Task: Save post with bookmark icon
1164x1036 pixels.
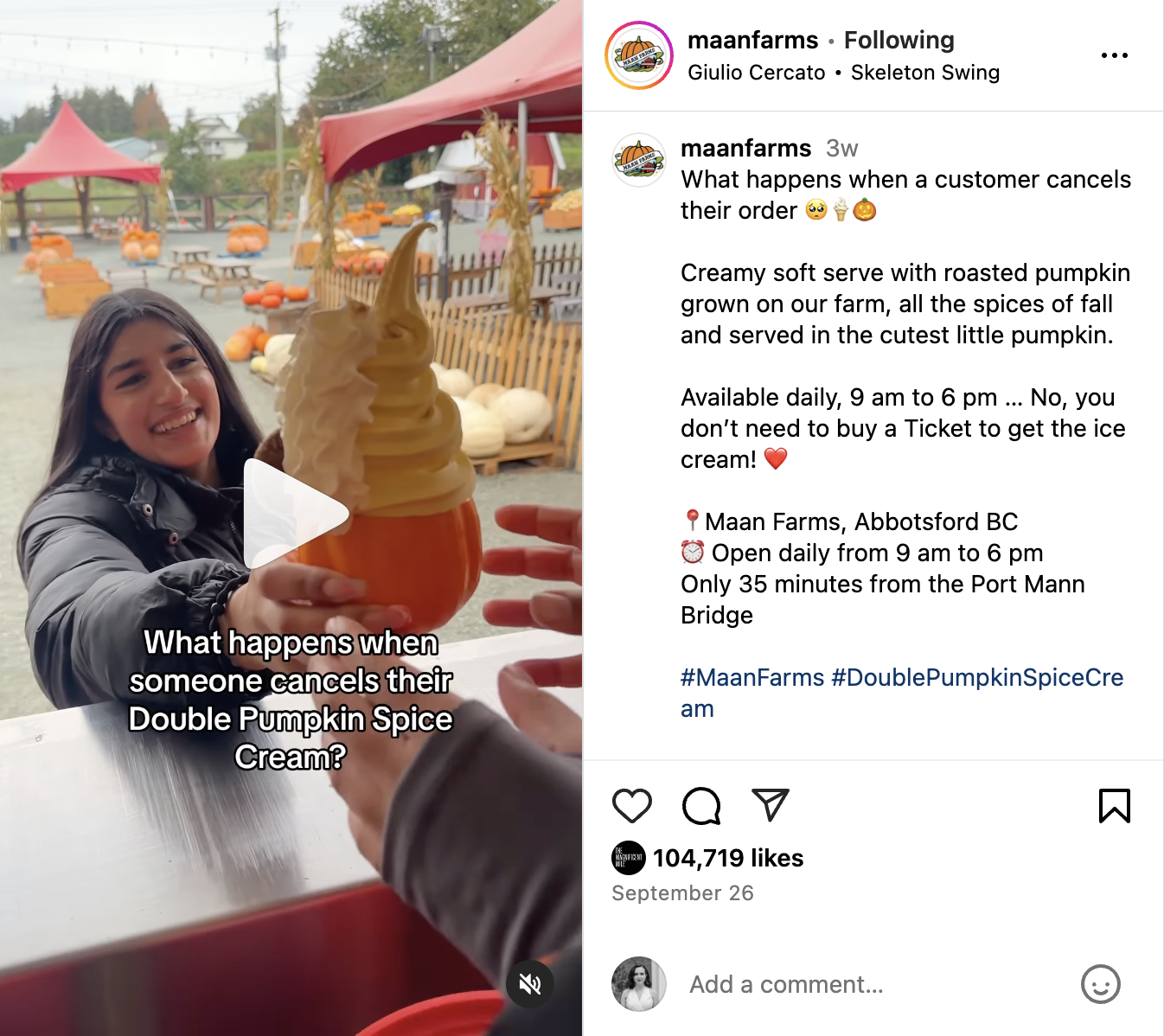Action: click(x=1115, y=806)
